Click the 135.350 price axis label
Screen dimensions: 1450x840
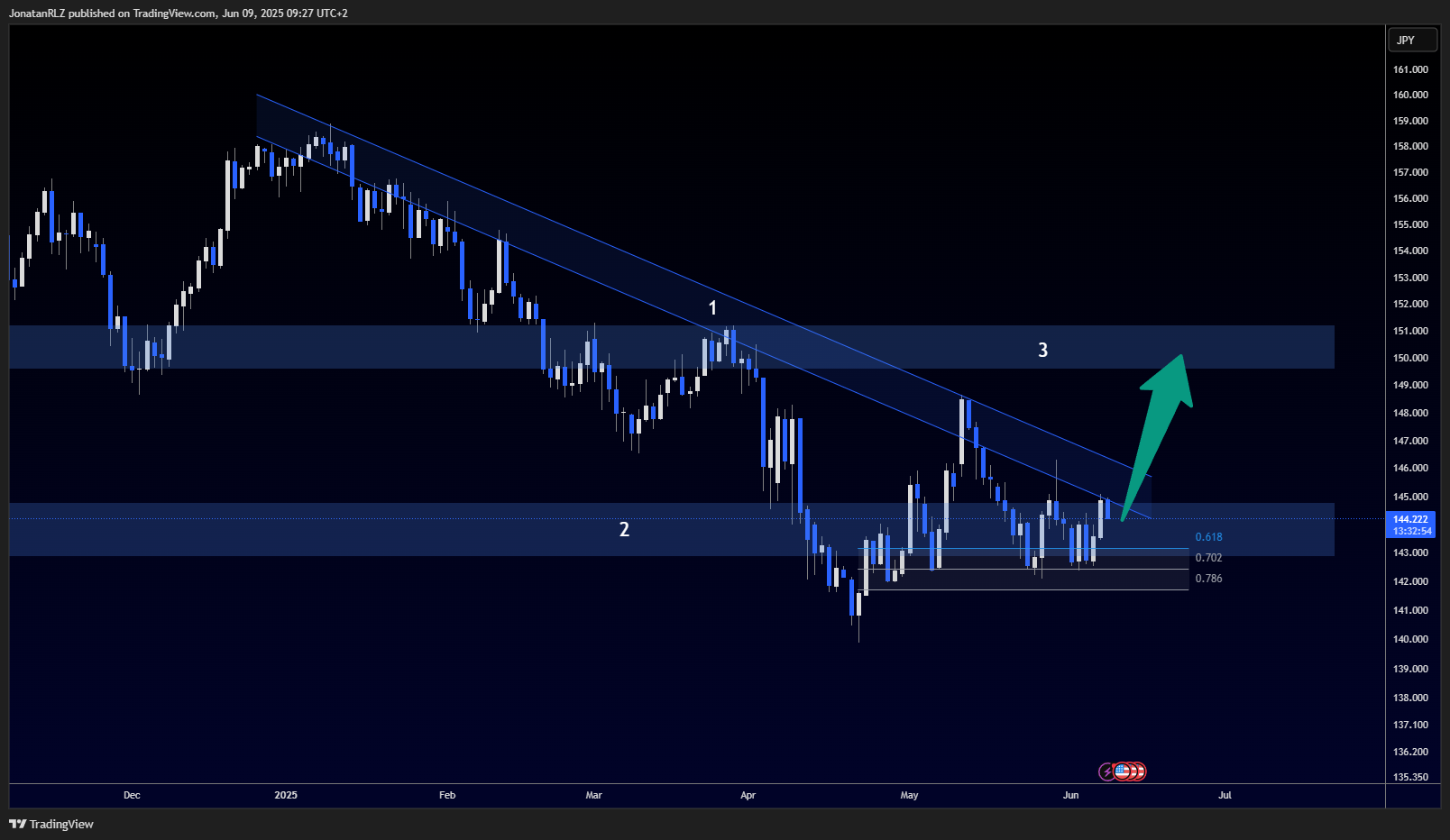(x=1410, y=777)
